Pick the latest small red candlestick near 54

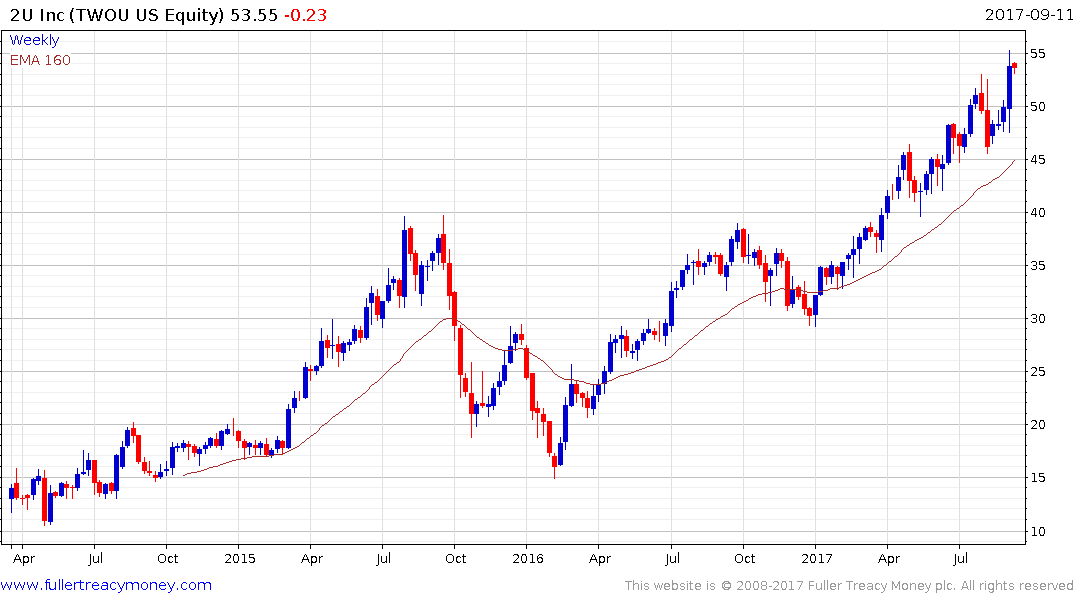pyautogui.click(x=1015, y=66)
